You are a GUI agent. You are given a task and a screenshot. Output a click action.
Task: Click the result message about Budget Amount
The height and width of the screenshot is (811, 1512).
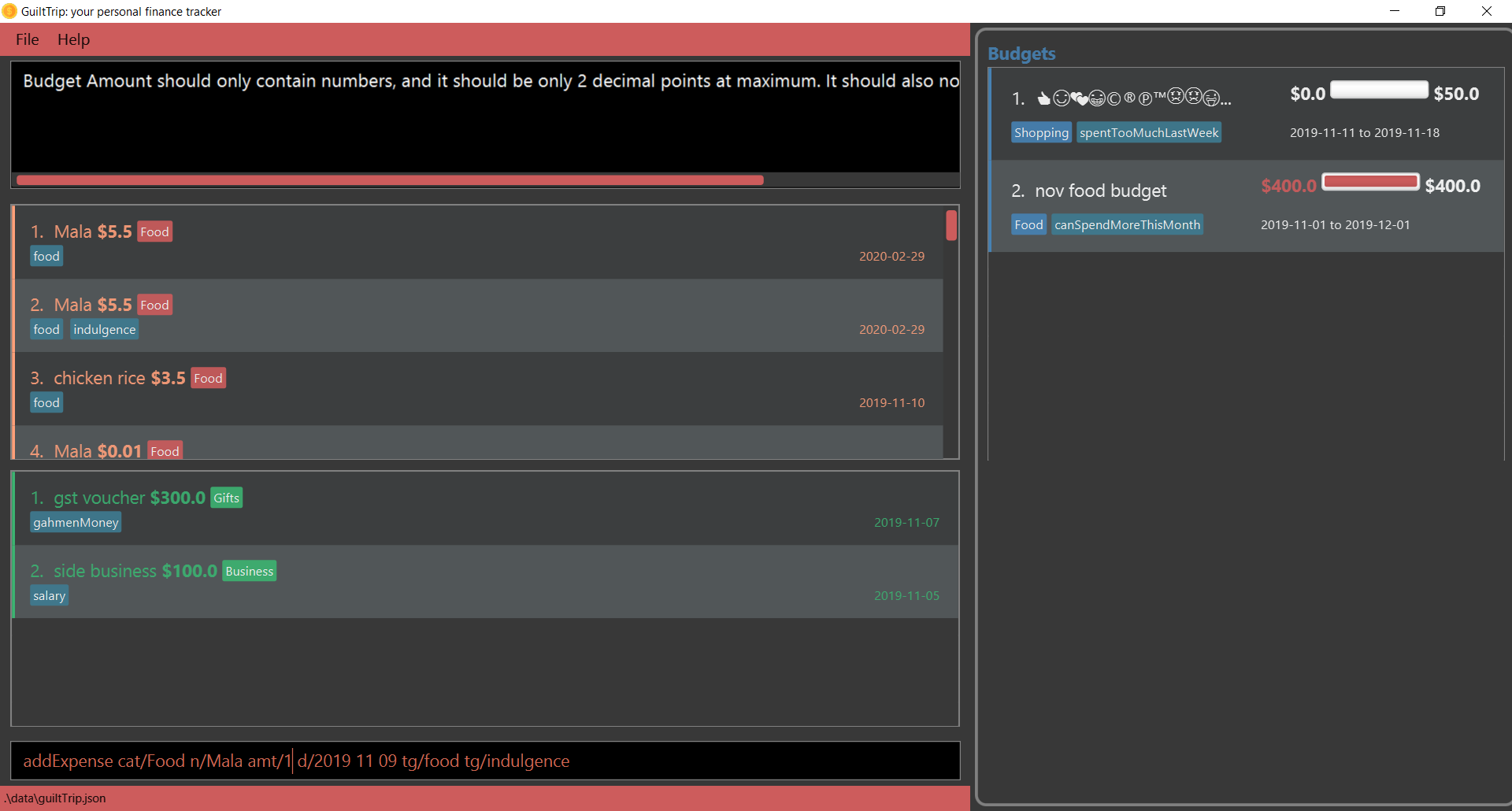coord(491,81)
